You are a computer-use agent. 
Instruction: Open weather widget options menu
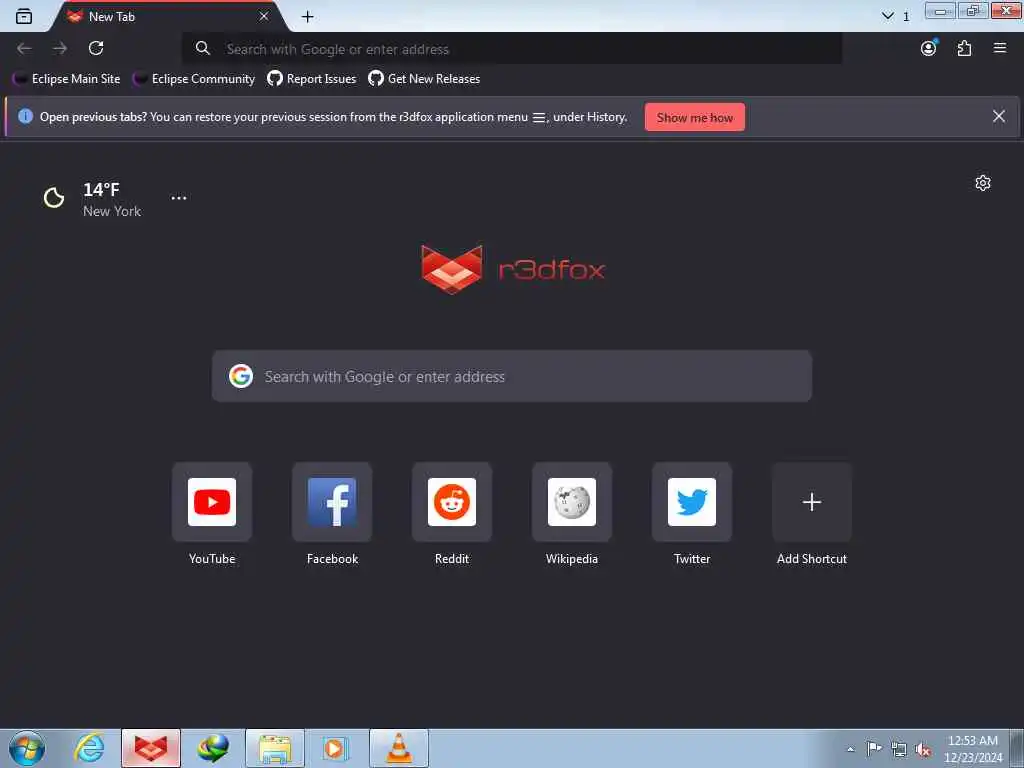click(x=178, y=198)
